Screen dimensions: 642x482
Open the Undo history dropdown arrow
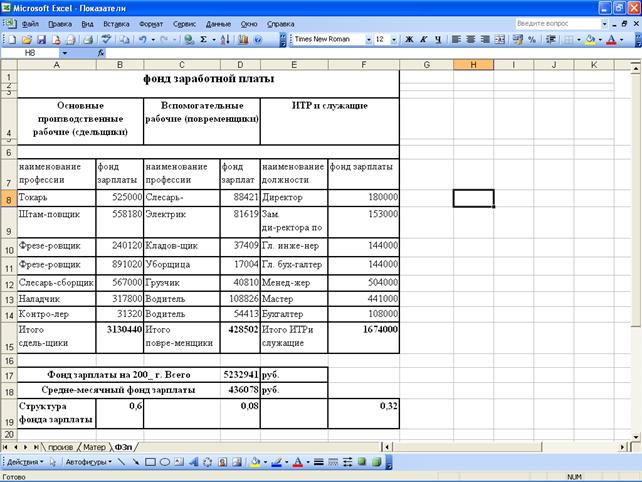153,40
